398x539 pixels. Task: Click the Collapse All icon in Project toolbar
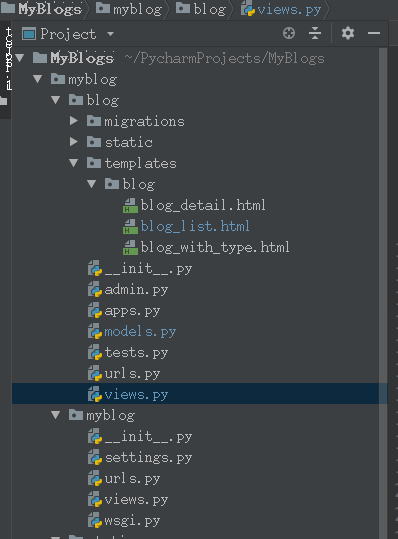click(x=315, y=33)
